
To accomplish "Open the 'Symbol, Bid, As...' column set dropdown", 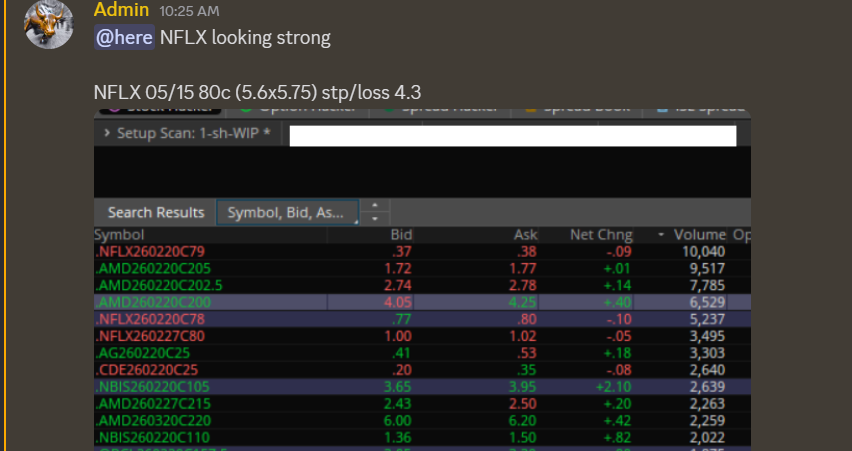I will click(287, 212).
